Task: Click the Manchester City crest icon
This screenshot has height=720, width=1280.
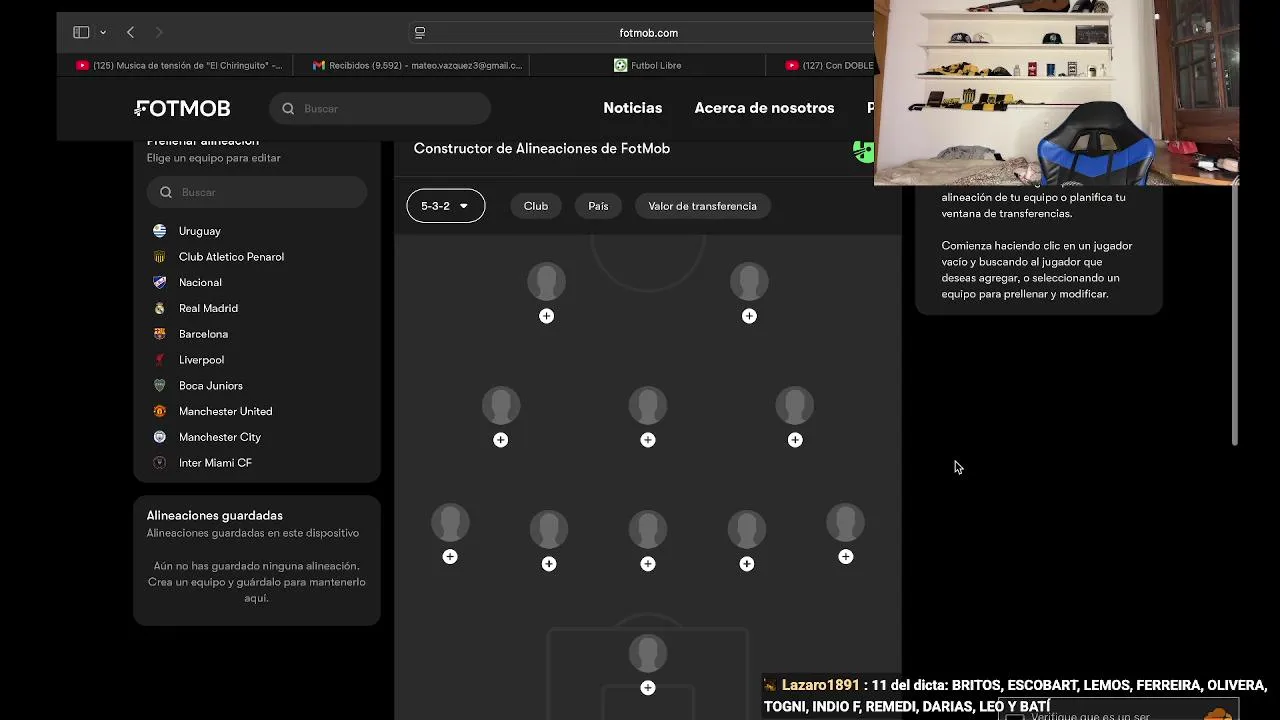Action: pos(159,437)
